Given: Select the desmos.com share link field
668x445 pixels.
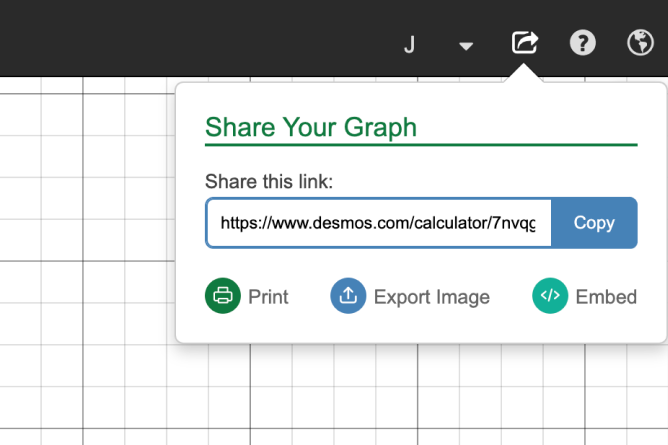Looking at the screenshot, I should click(x=378, y=223).
